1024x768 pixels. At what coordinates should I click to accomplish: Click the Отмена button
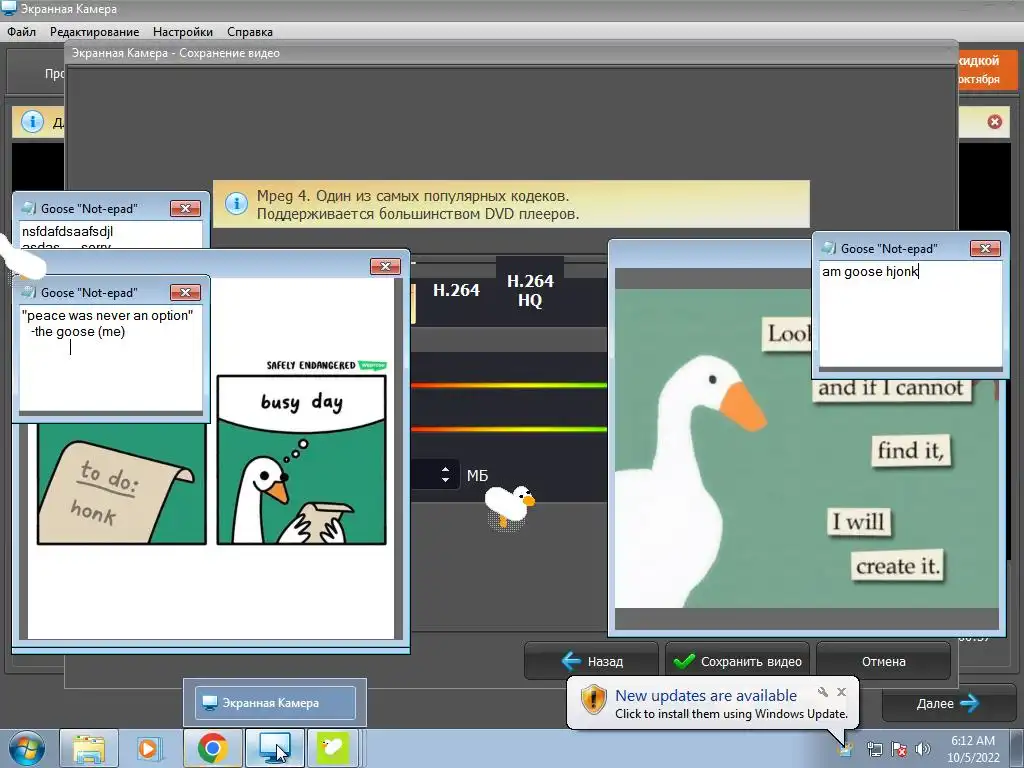pos(883,661)
